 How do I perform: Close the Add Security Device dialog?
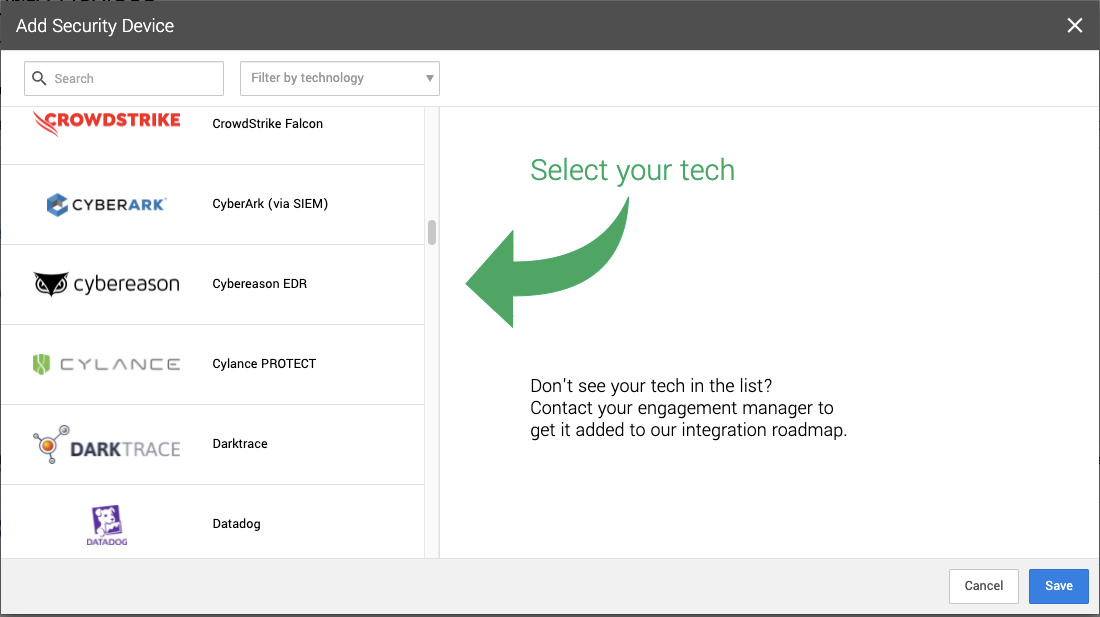coord(1075,26)
